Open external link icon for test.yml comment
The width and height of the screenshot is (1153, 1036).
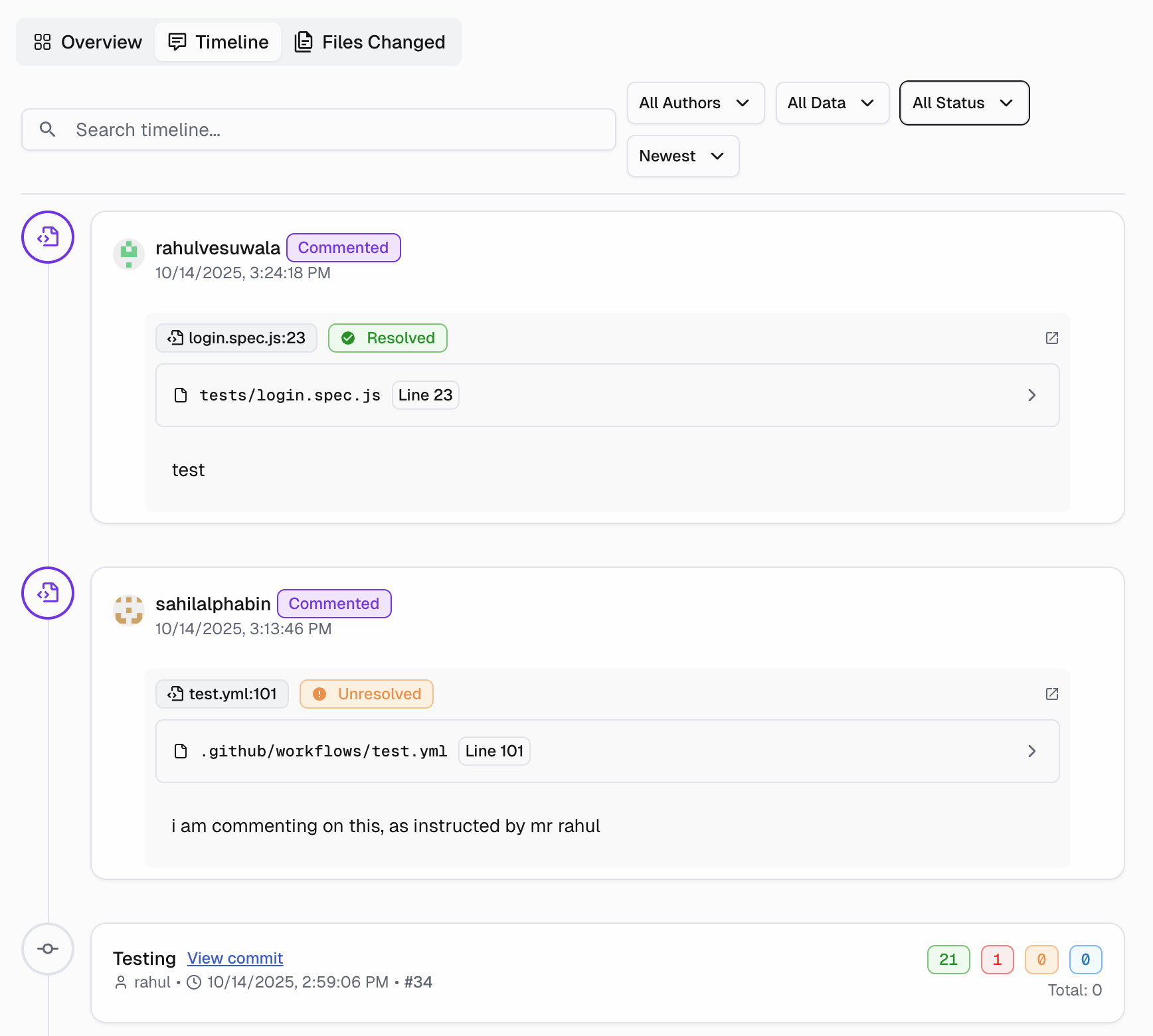(1051, 694)
